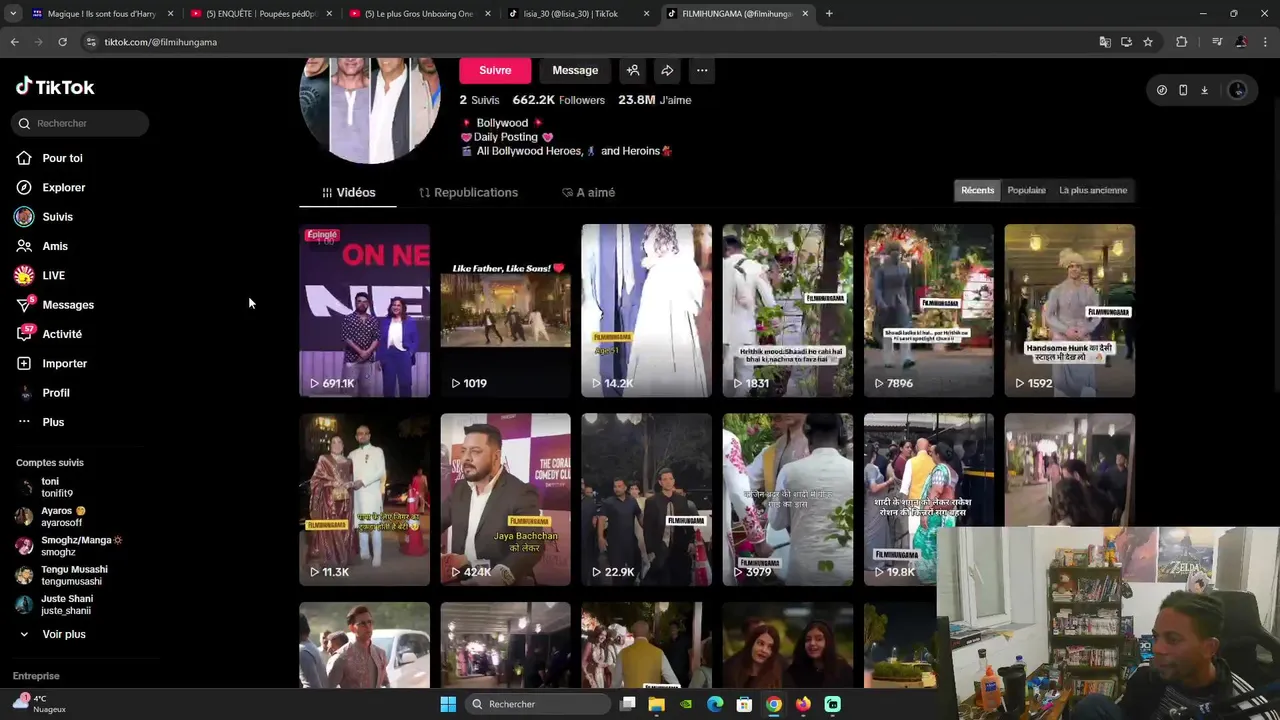Bookmark this page with star icon
Screen dimensions: 1280x720
[x=1148, y=42]
